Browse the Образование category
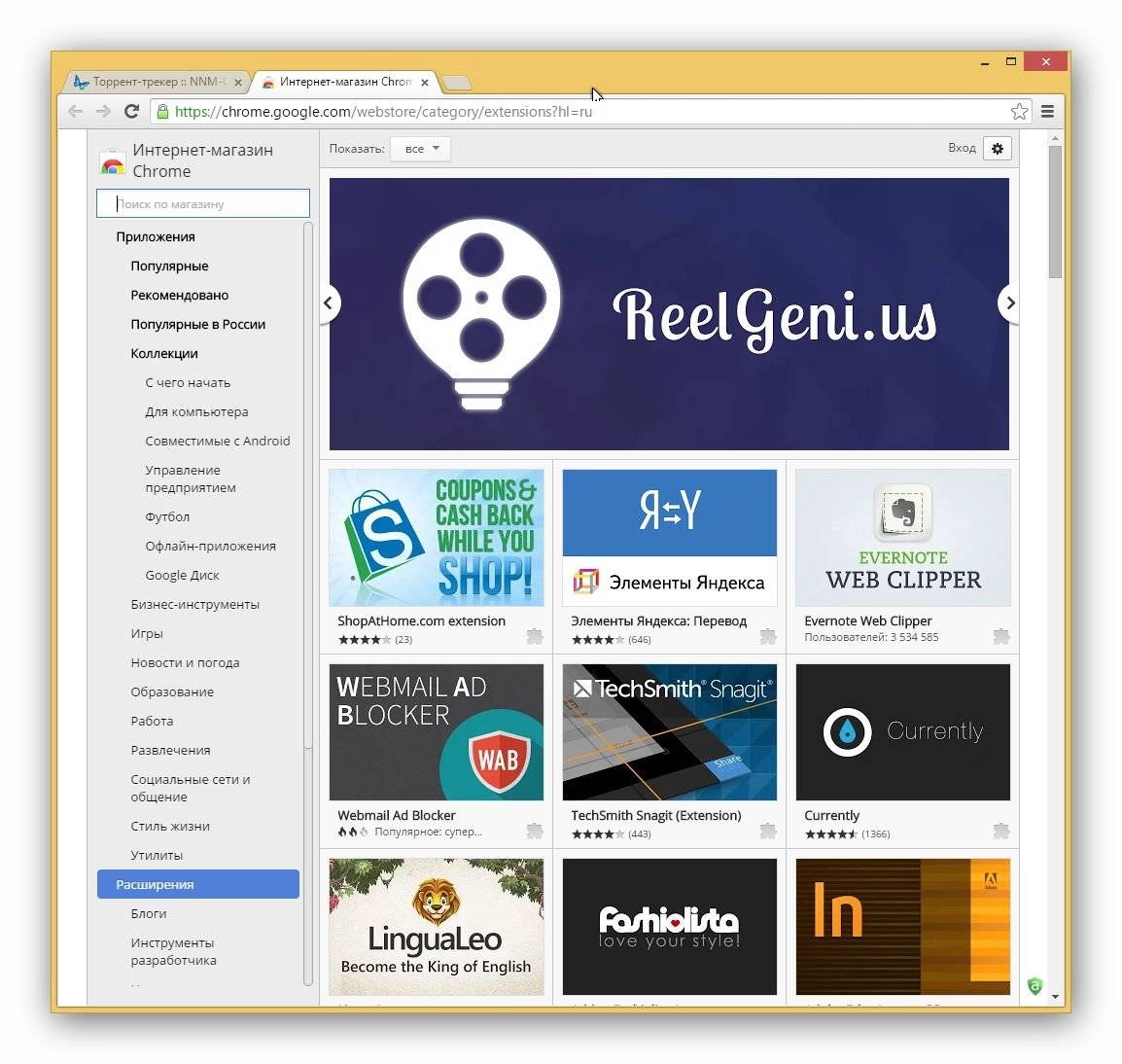This screenshot has height=1064, width=1122. 172,692
